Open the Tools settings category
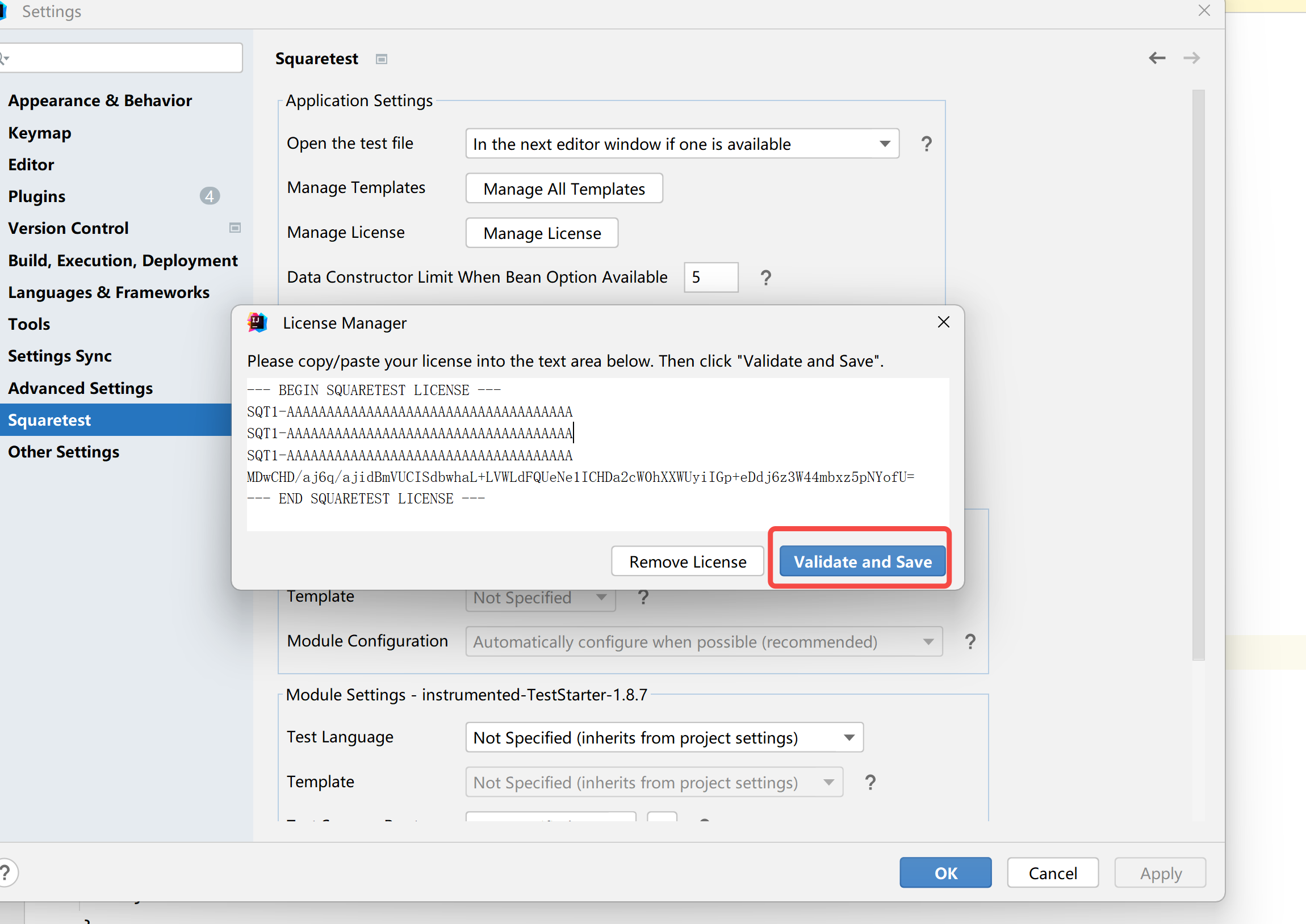Screen dimensions: 1306x924 click(x=29, y=324)
